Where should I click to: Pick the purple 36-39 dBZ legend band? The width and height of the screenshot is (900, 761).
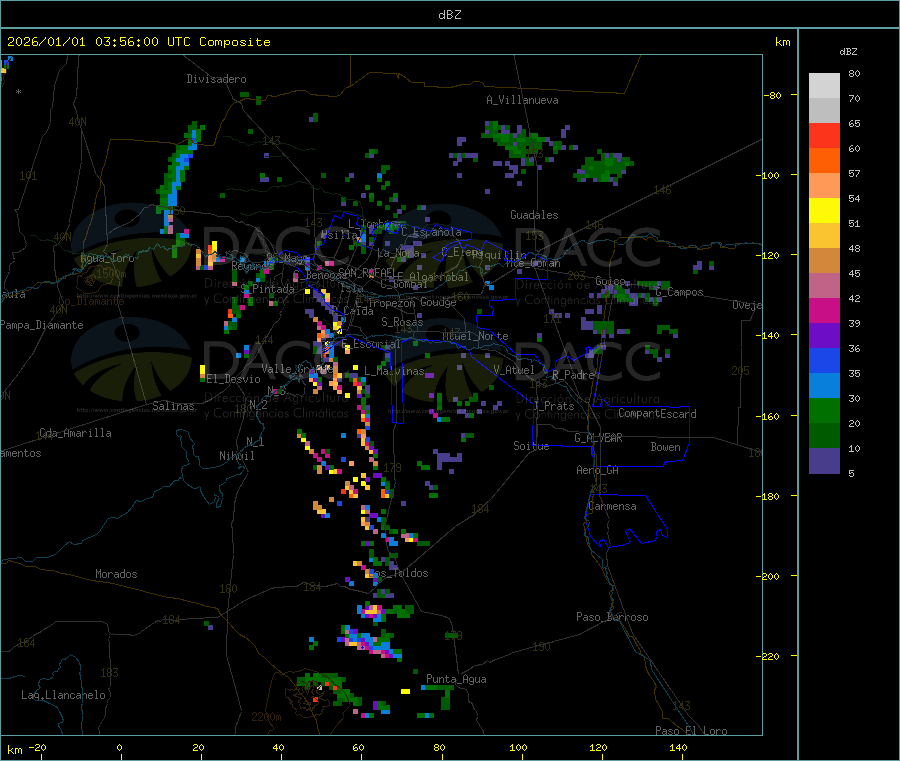click(x=824, y=336)
